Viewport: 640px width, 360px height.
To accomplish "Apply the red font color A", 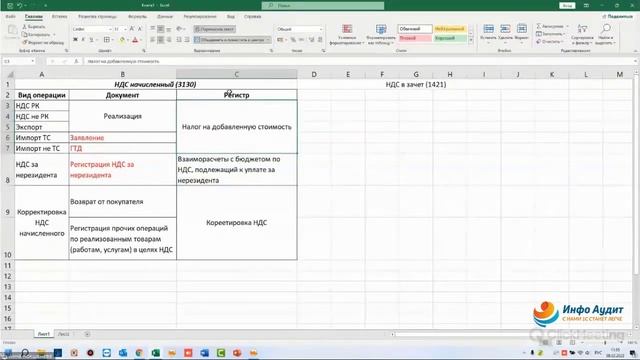I will [x=135, y=40].
